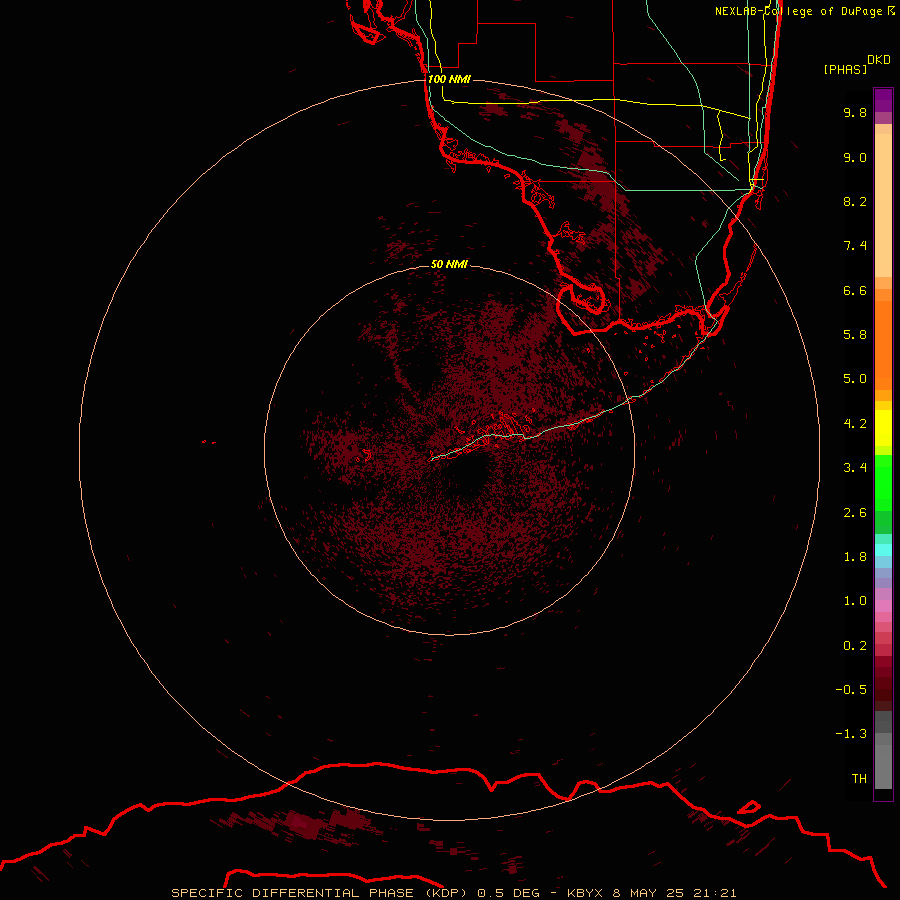
Task: Select the 1.8 scale label
Action: [x=855, y=557]
